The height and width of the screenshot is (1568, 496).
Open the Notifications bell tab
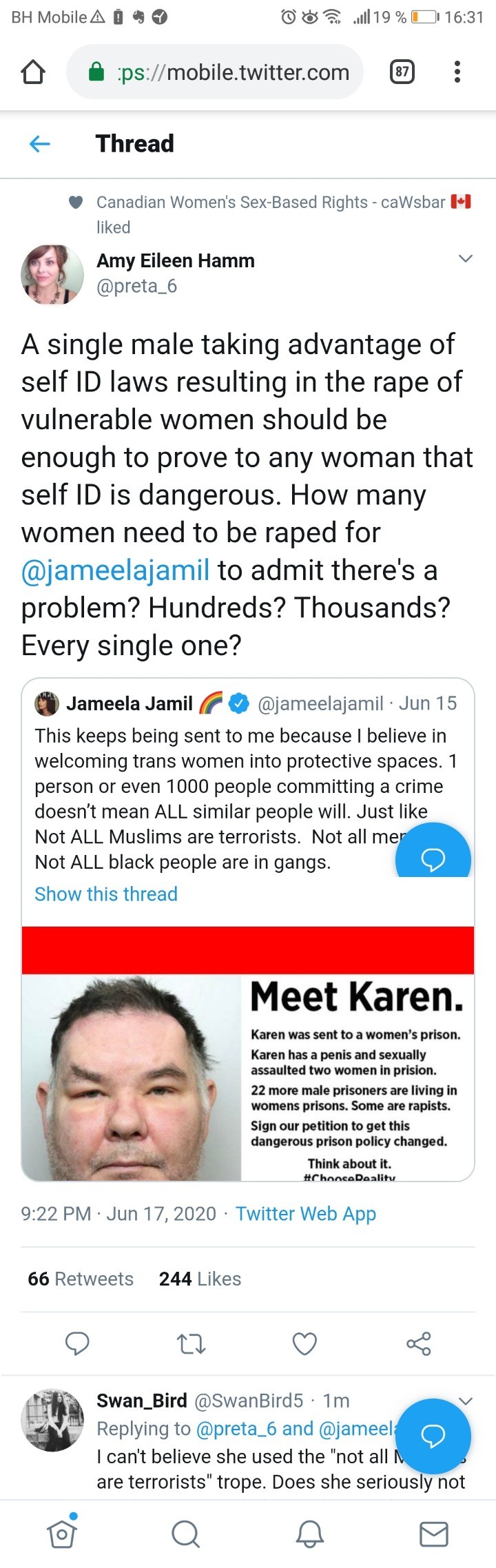[310, 1534]
